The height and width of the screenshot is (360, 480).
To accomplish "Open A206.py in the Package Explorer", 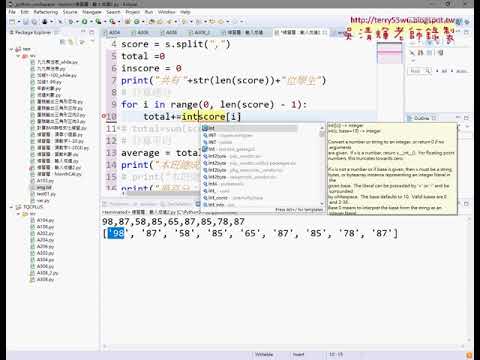I will (x=45, y=247).
